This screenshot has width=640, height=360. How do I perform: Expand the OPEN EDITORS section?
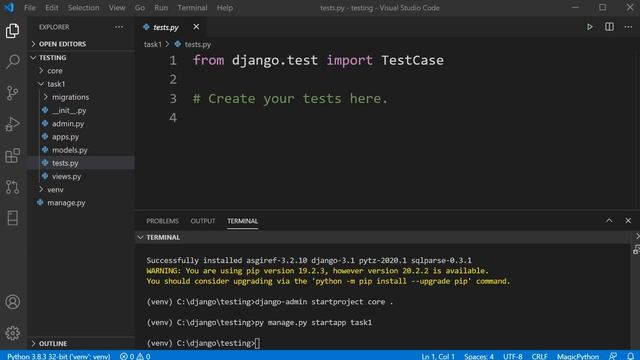pyautogui.click(x=62, y=44)
